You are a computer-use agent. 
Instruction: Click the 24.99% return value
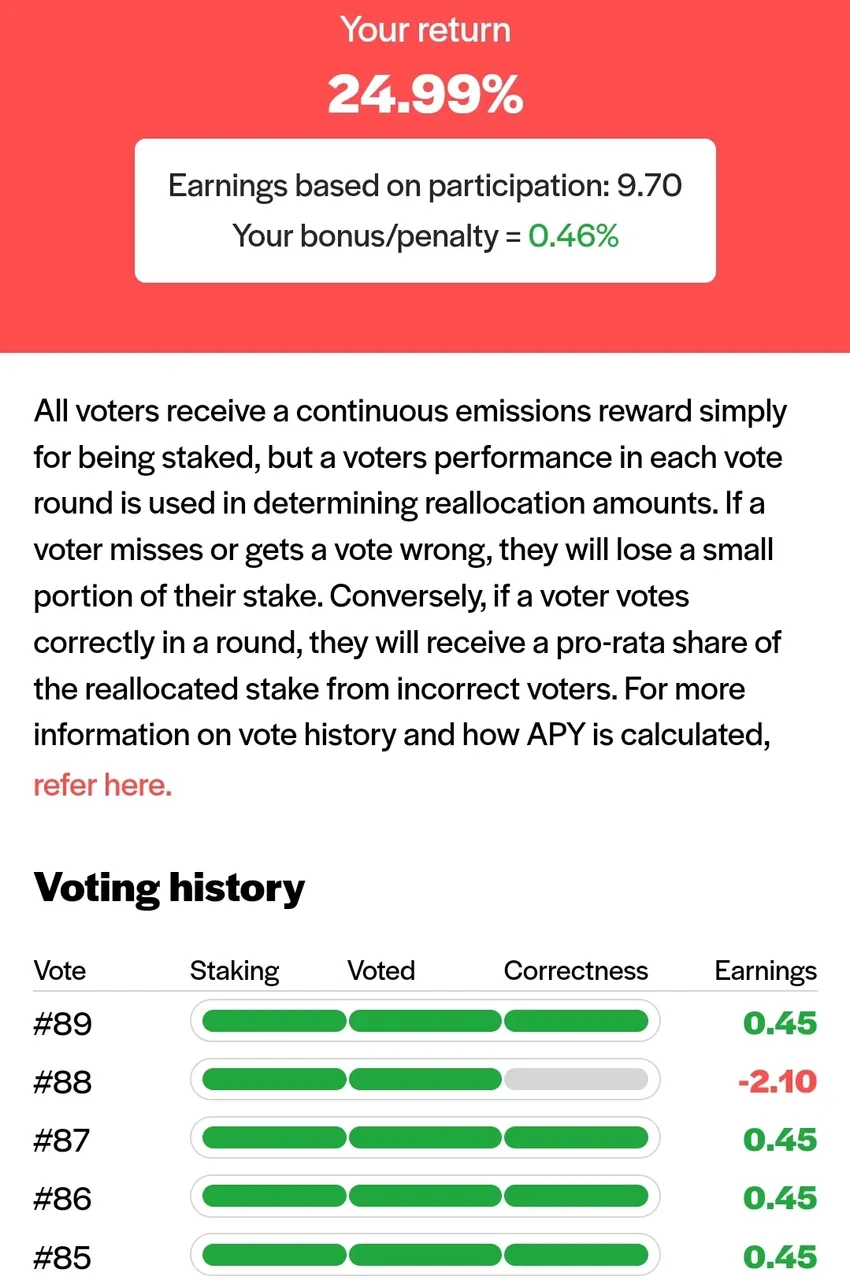click(x=425, y=95)
